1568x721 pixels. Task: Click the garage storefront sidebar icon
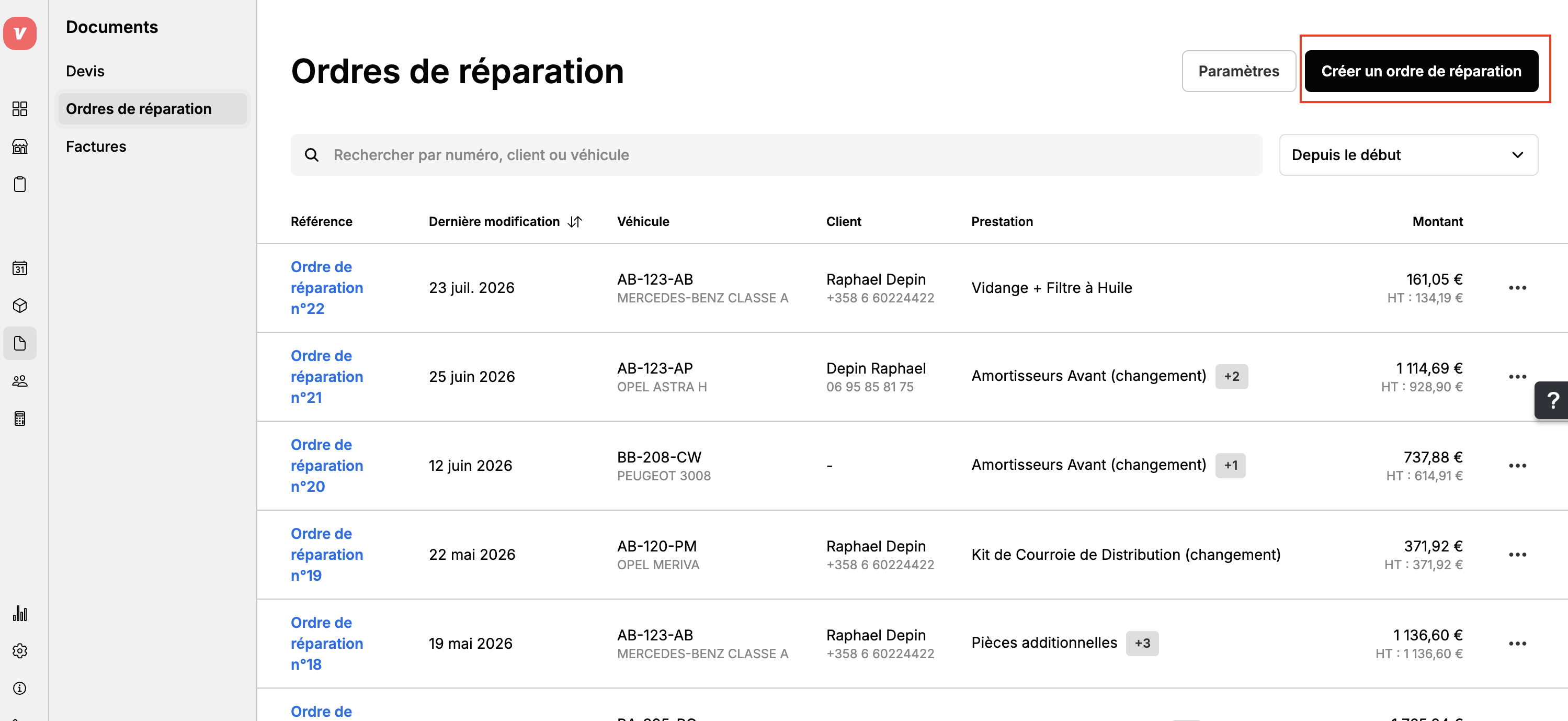19,147
